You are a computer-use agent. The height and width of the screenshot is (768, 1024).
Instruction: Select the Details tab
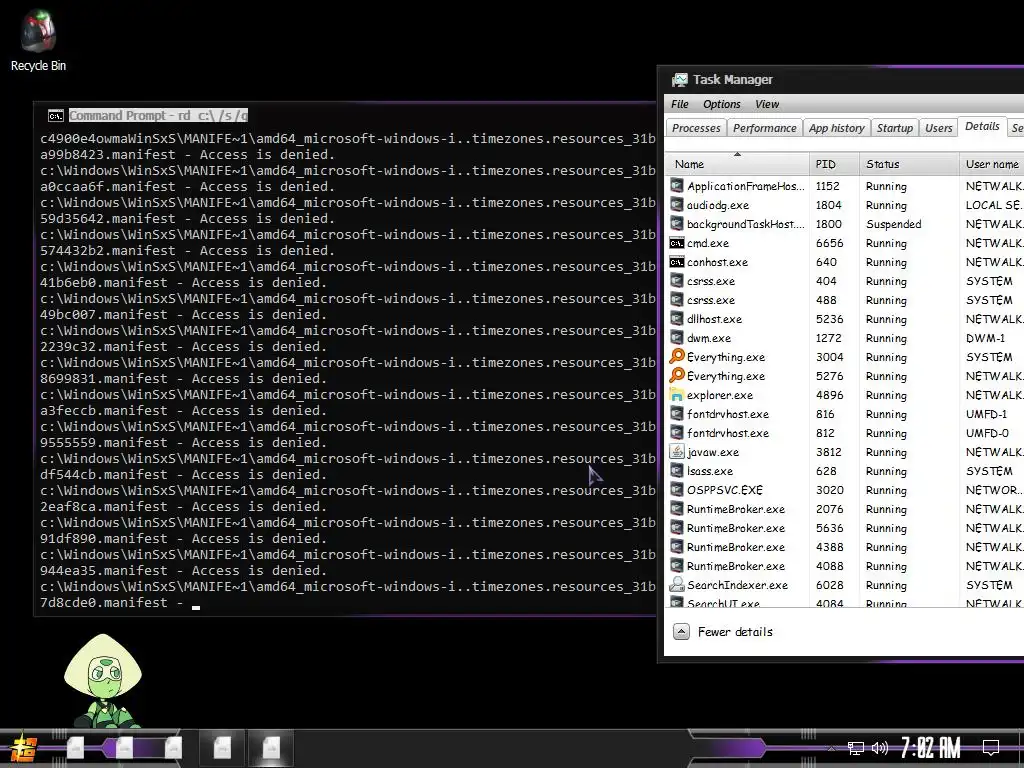pos(982,127)
